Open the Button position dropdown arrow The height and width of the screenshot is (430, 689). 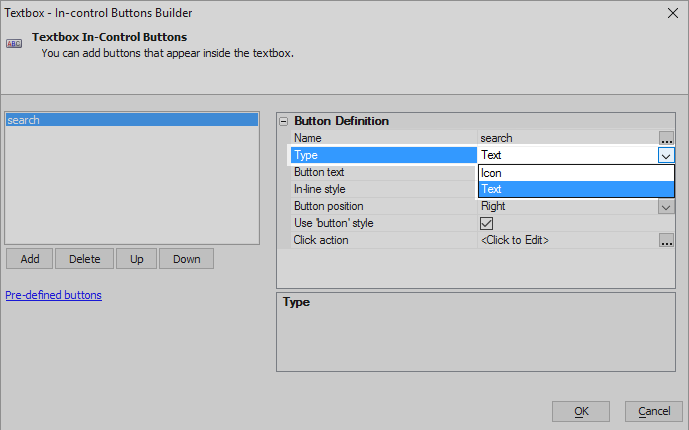pyautogui.click(x=666, y=206)
